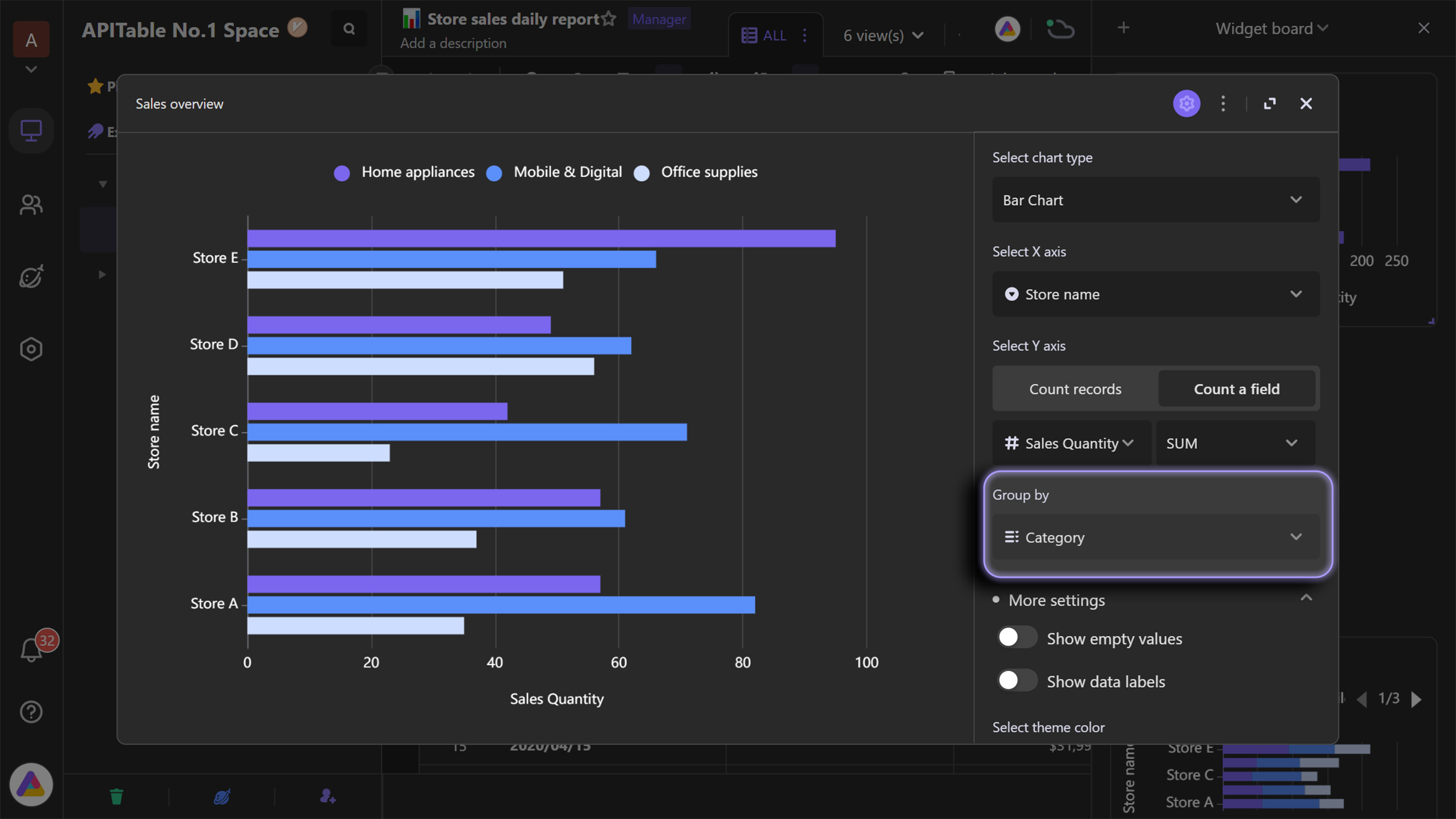
Task: Click the Manager role badge
Action: click(659, 19)
